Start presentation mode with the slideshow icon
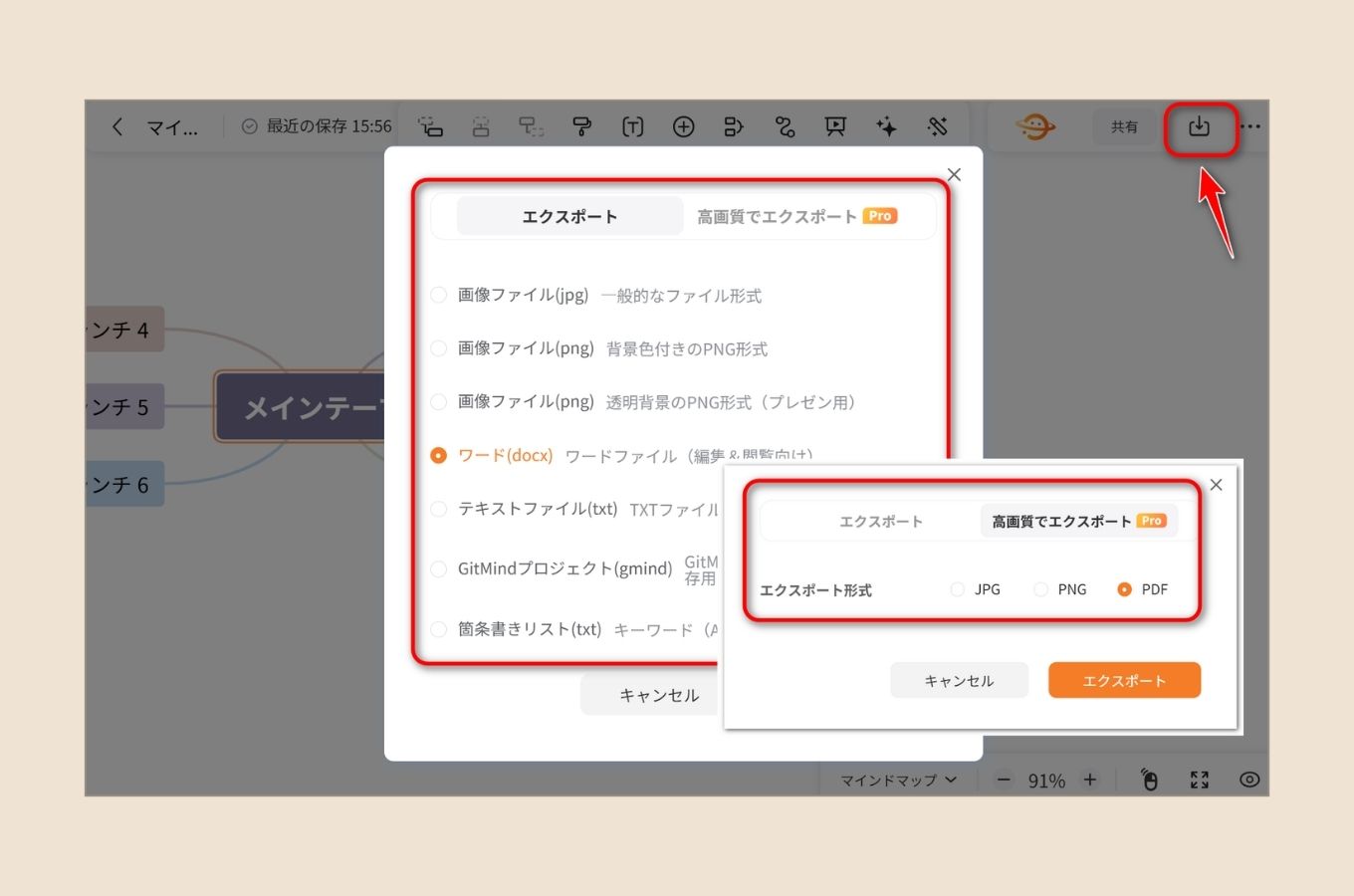The height and width of the screenshot is (896, 1354). [x=835, y=126]
